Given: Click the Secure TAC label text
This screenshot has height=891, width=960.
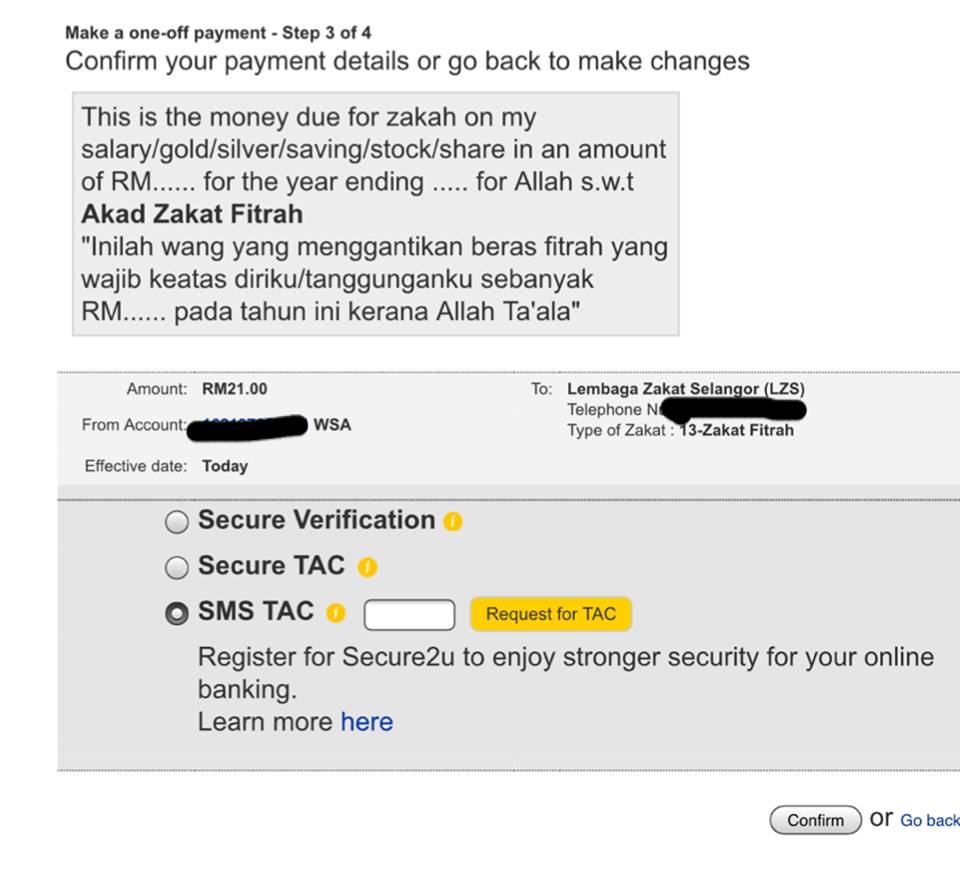Looking at the screenshot, I should pos(271,565).
